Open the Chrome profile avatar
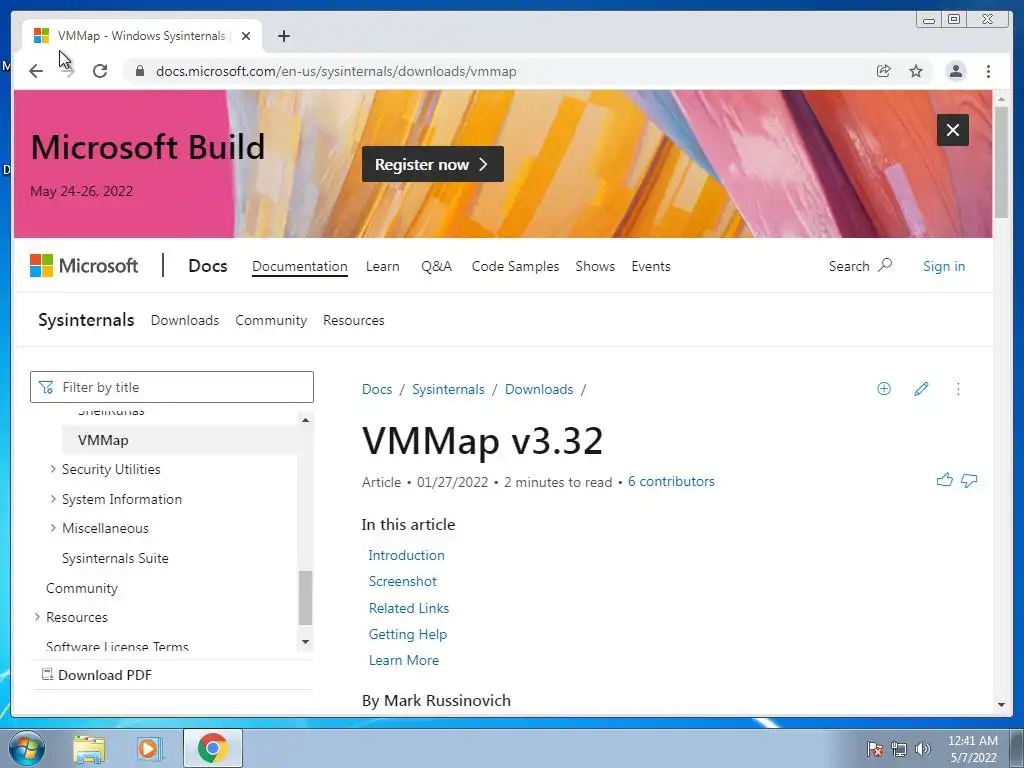Viewport: 1024px width, 768px height. click(955, 71)
